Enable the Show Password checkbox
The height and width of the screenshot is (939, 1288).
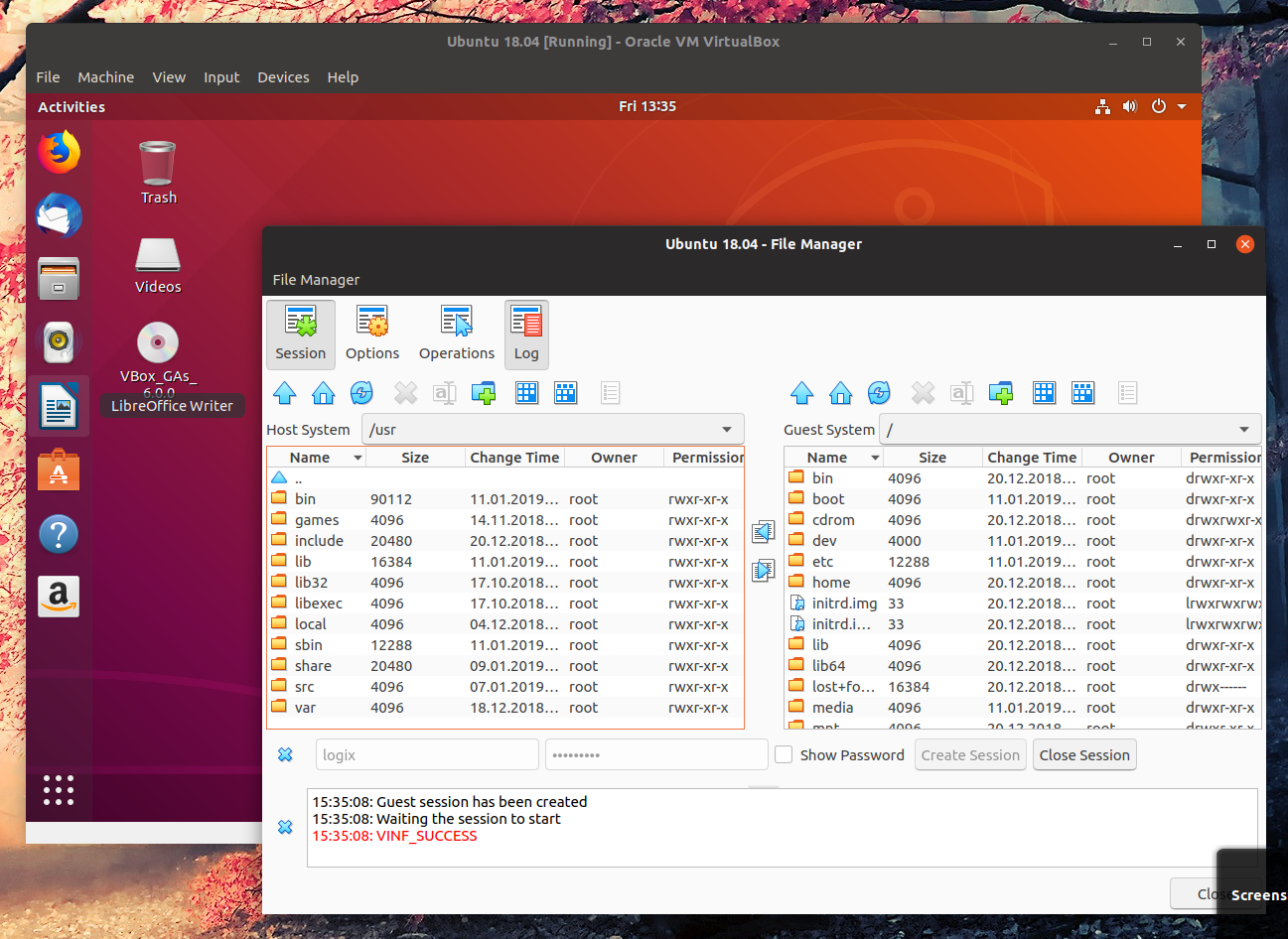[x=784, y=754]
